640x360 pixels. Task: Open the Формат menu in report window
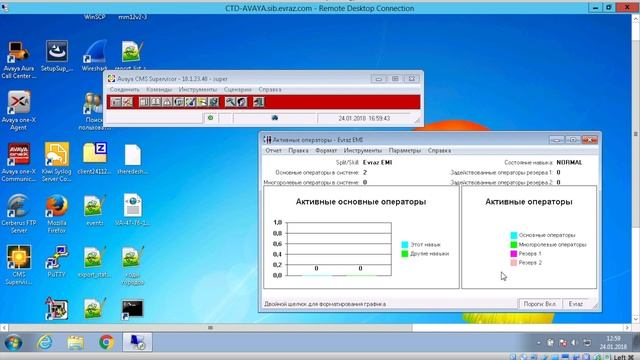click(x=326, y=151)
